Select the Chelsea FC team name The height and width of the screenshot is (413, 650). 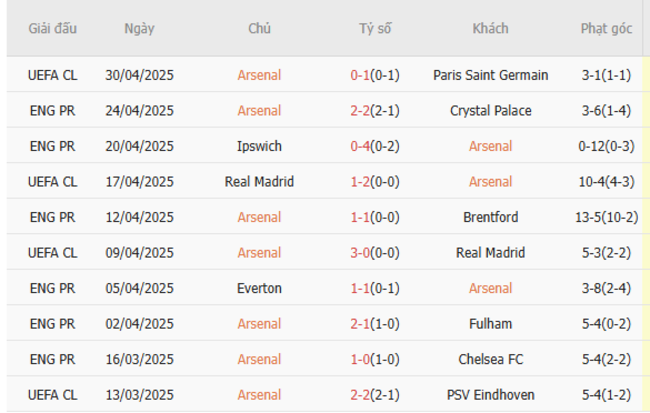click(490, 359)
